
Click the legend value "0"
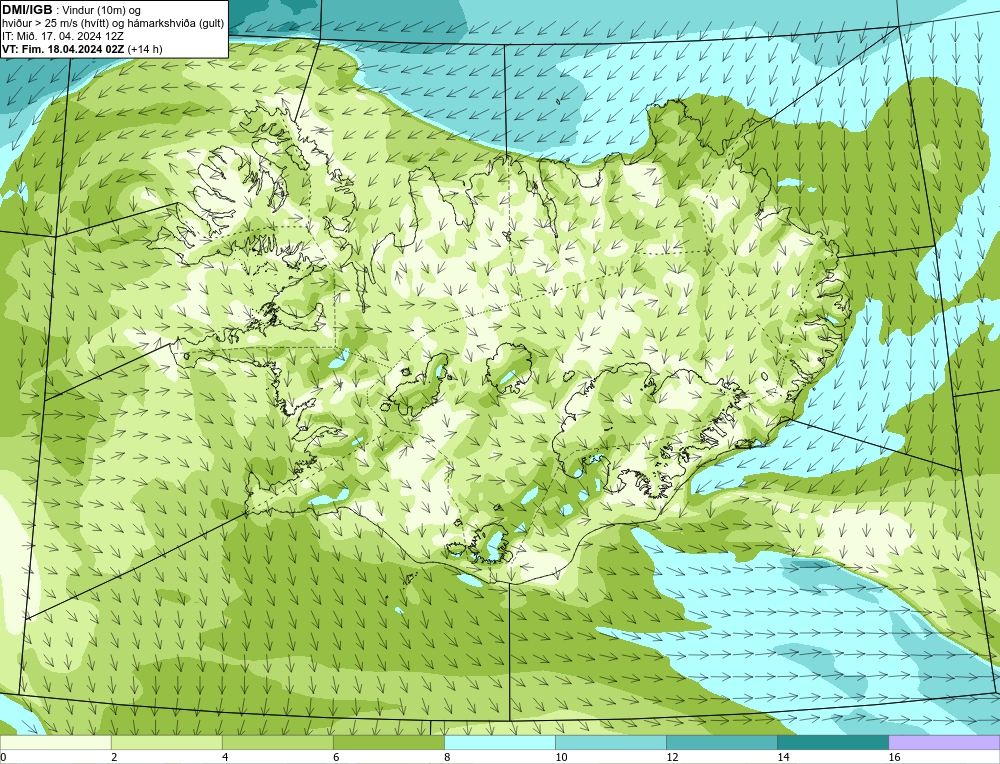(4, 757)
